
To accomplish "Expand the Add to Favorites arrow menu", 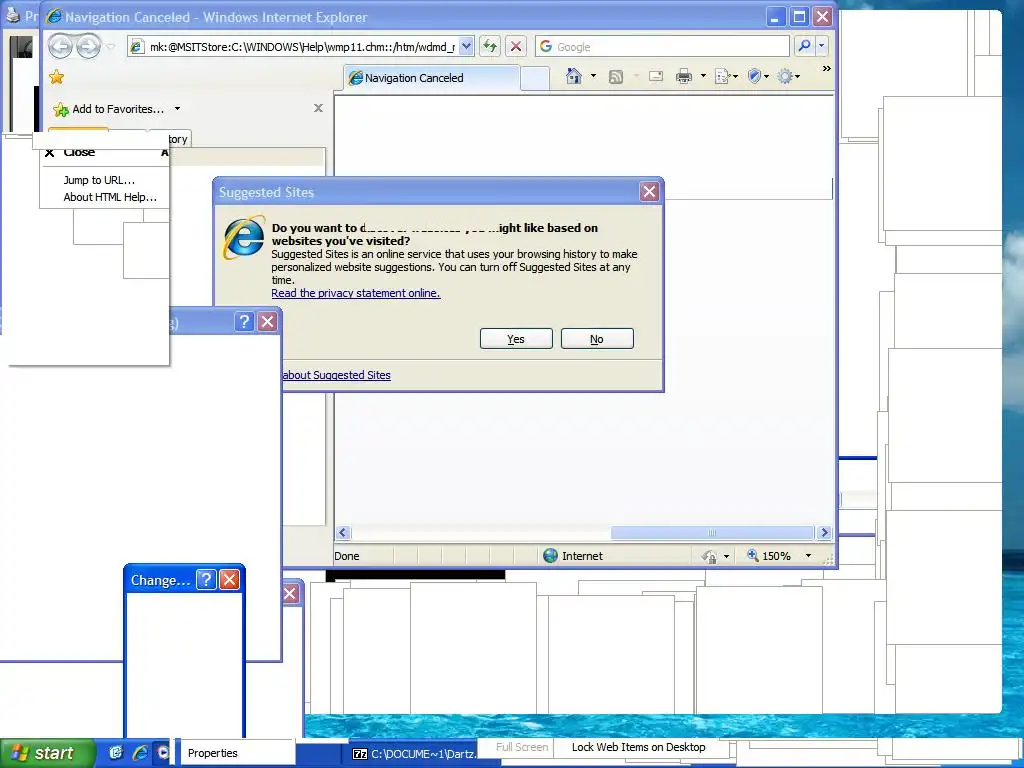I will coord(177,109).
